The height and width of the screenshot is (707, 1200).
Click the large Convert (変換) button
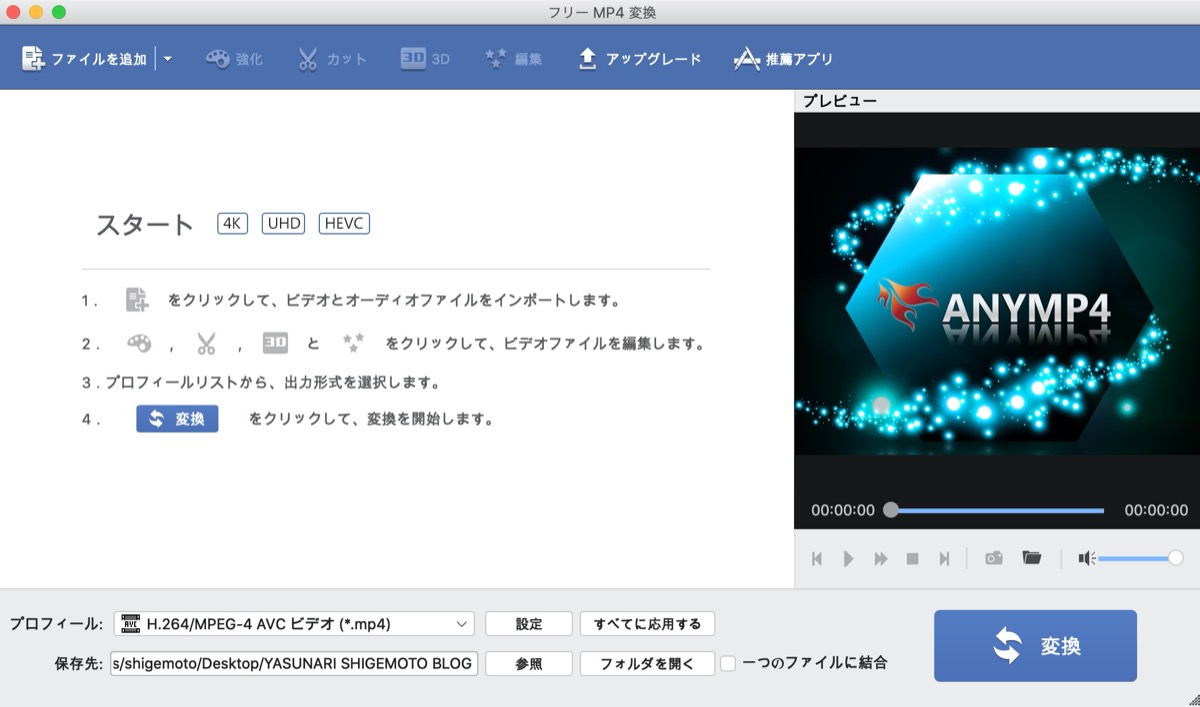coord(1035,646)
